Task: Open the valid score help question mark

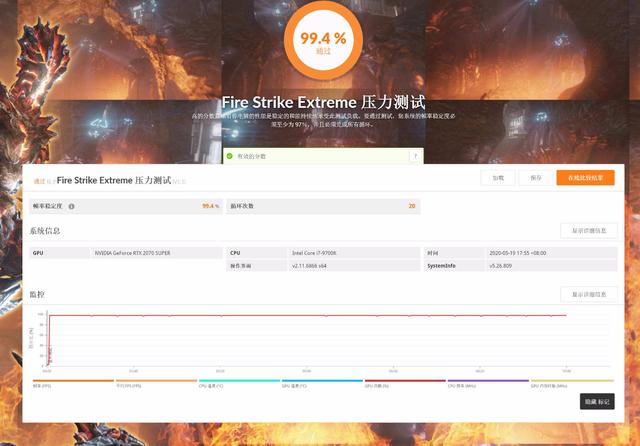Action: pyautogui.click(x=414, y=157)
